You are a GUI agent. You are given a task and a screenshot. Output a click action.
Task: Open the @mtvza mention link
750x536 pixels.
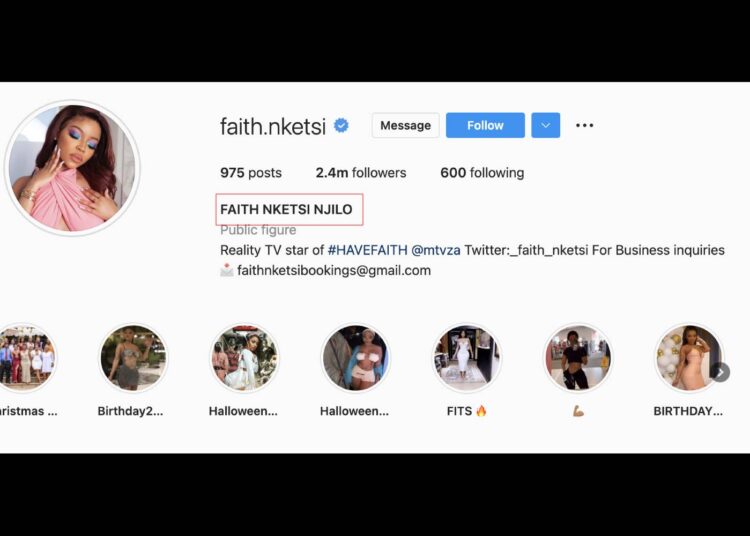(x=436, y=250)
